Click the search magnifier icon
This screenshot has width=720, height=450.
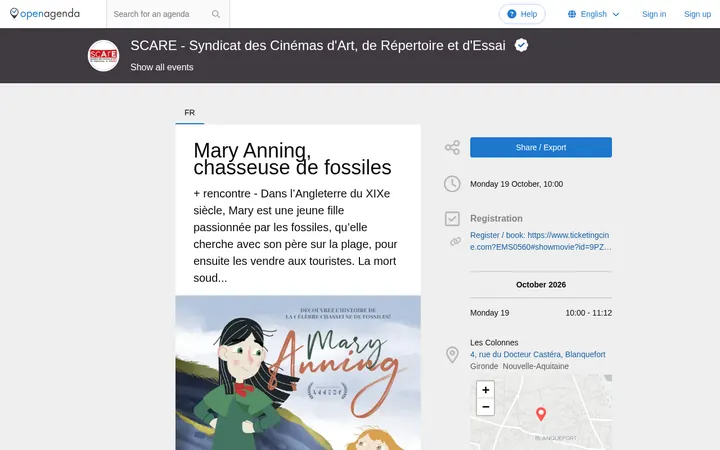pos(216,14)
